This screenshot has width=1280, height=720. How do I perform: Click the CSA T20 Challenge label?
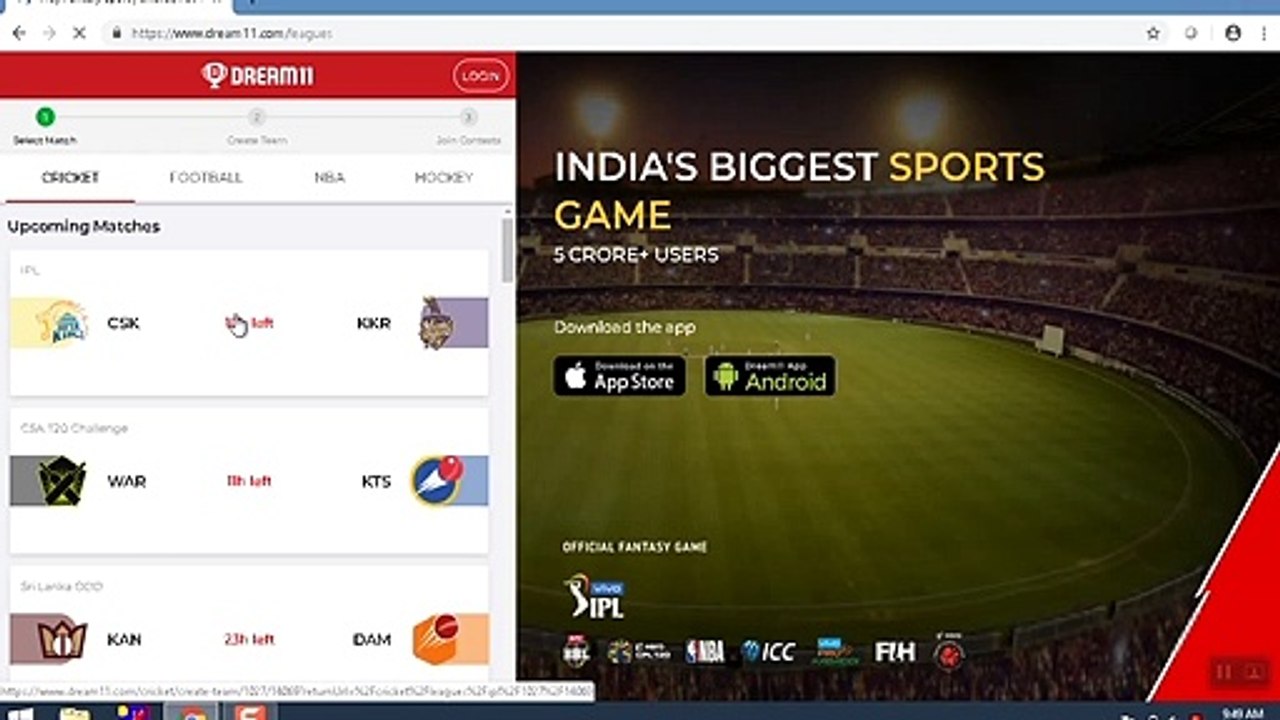[74, 428]
